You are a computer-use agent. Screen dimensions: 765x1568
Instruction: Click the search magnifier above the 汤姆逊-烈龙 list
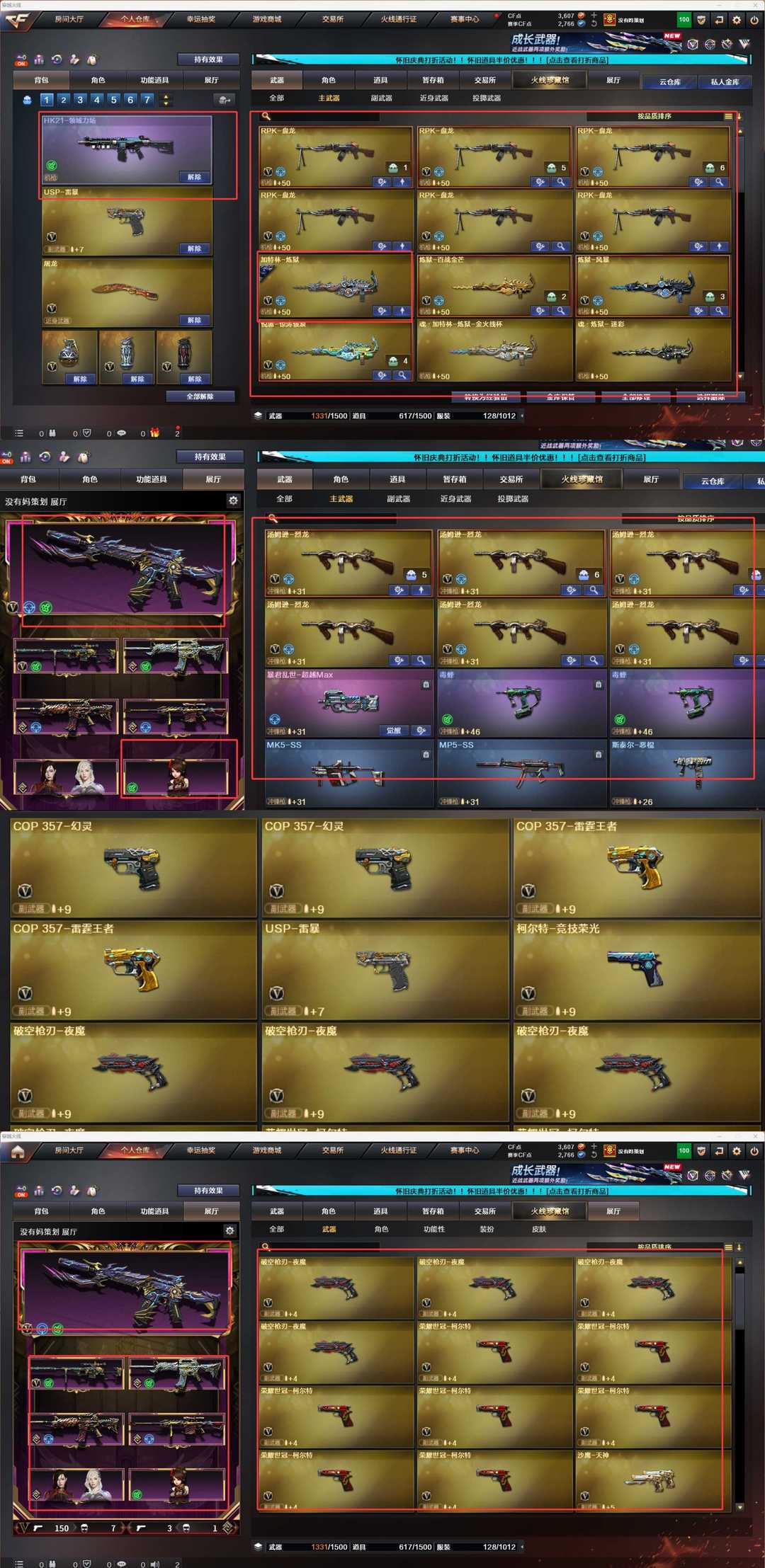[273, 518]
